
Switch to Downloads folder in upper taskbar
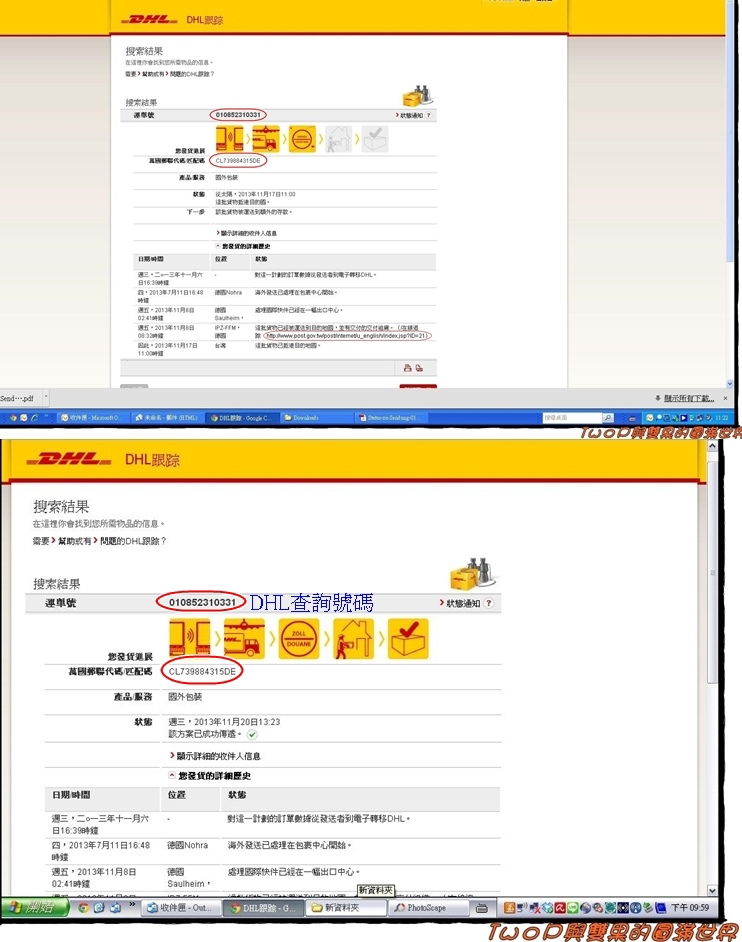pos(315,418)
